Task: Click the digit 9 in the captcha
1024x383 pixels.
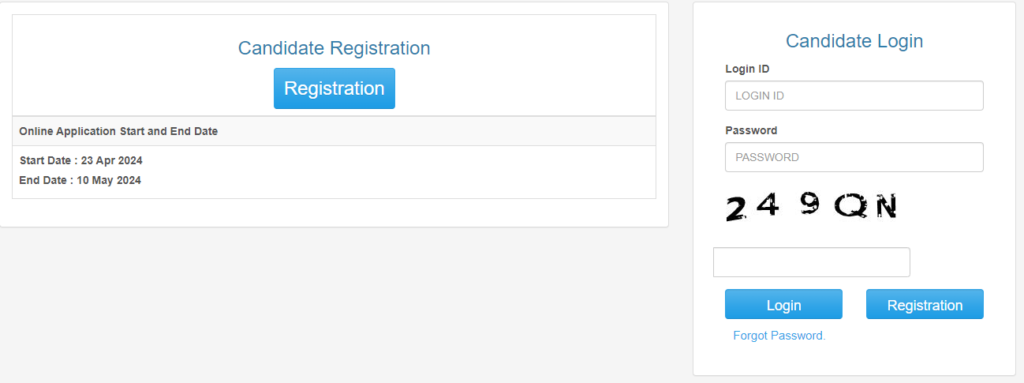Action: pos(810,206)
